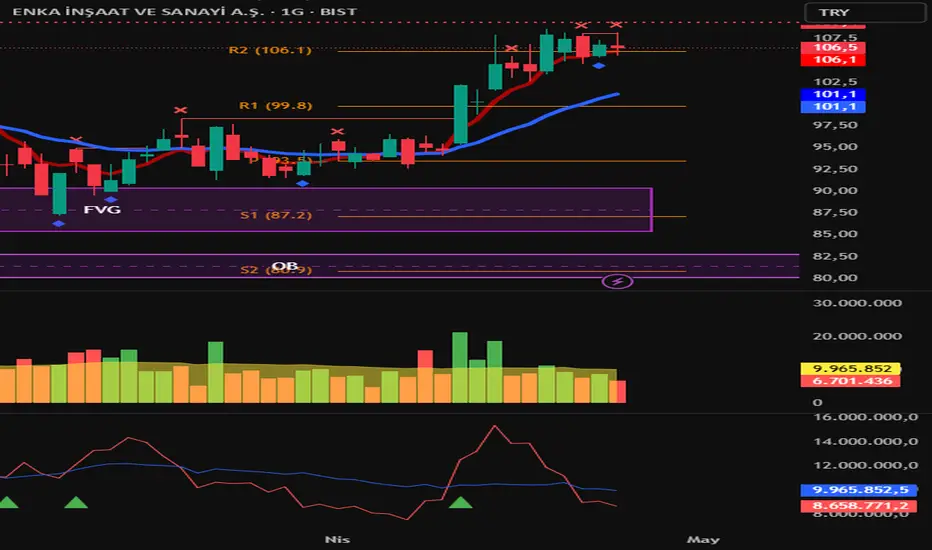This screenshot has height=550, width=932.
Task: Click the Nis month label on time axis
Action: (337, 539)
